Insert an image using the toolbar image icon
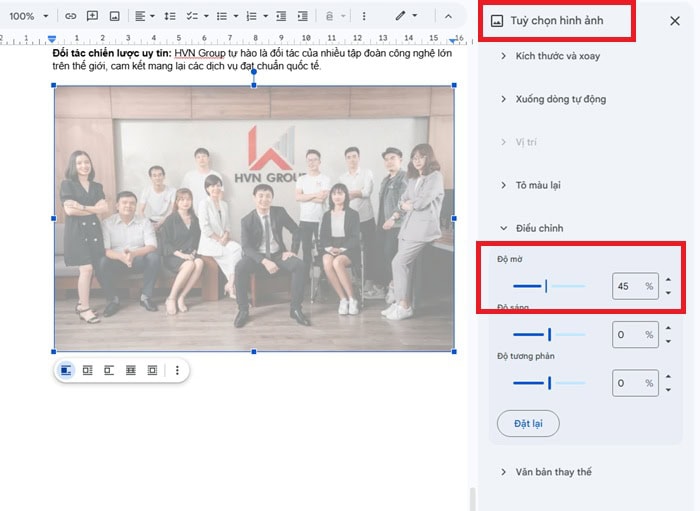 click(115, 16)
